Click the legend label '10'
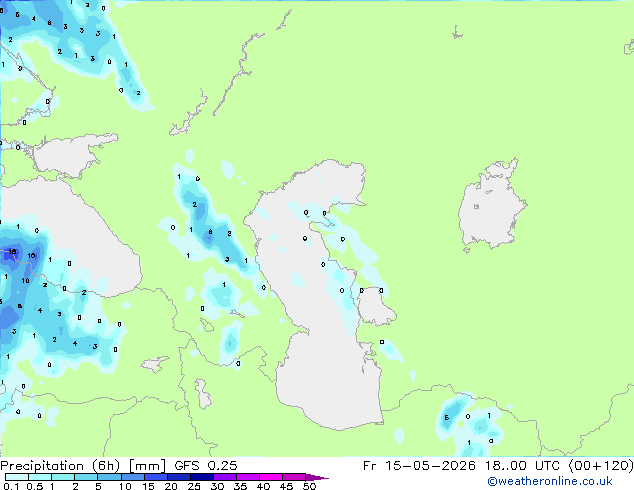 pos(125,486)
